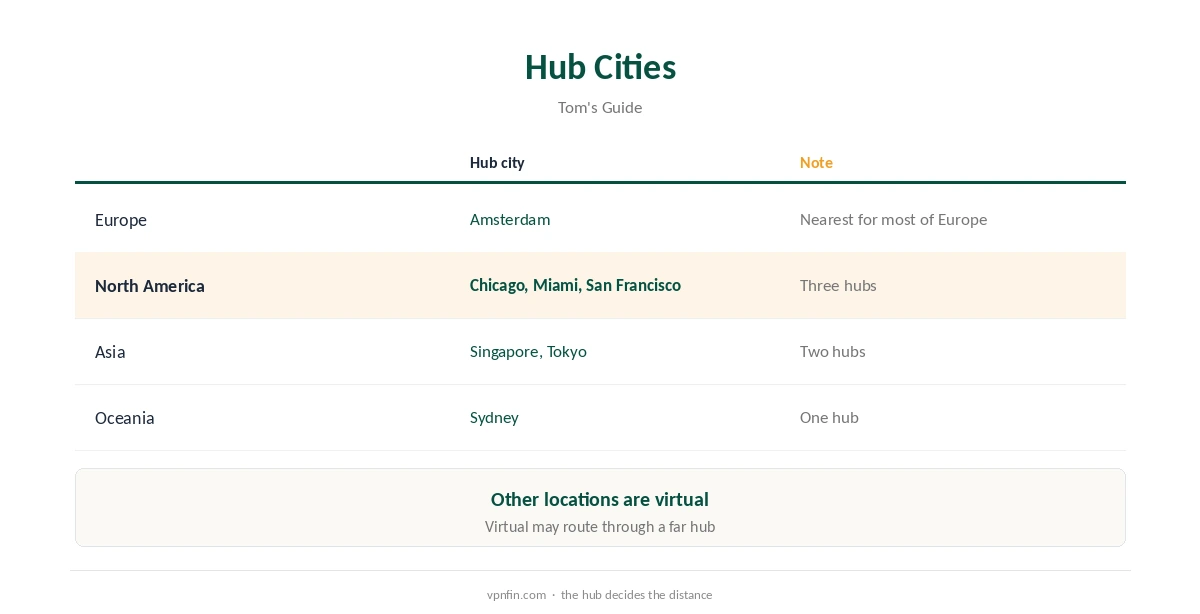Click 'Virtual may route through a far hub'
1200x614 pixels.
tap(600, 526)
